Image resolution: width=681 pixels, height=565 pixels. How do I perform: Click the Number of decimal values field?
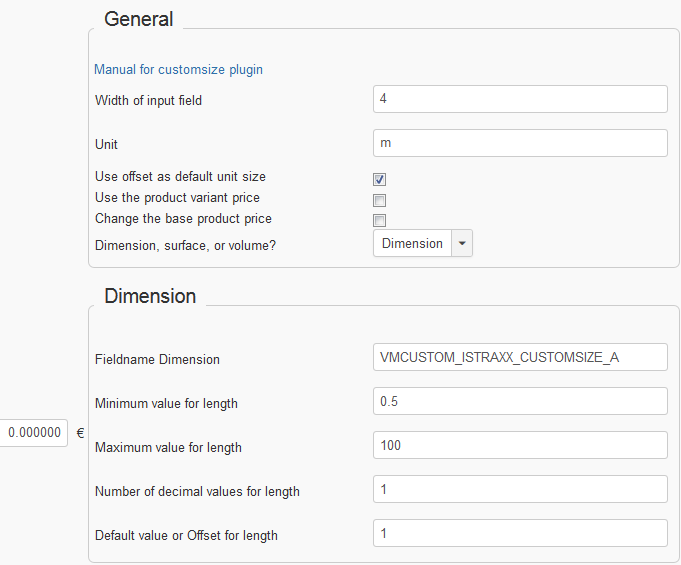(520, 489)
